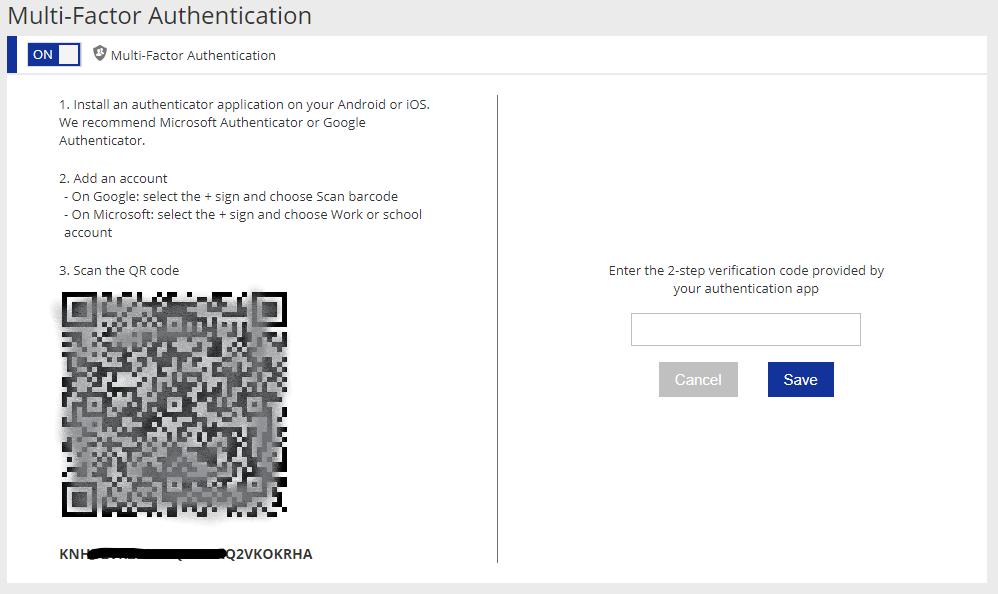Click the large Multi-Factor Authentication page heading
This screenshot has width=998, height=594.
160,16
